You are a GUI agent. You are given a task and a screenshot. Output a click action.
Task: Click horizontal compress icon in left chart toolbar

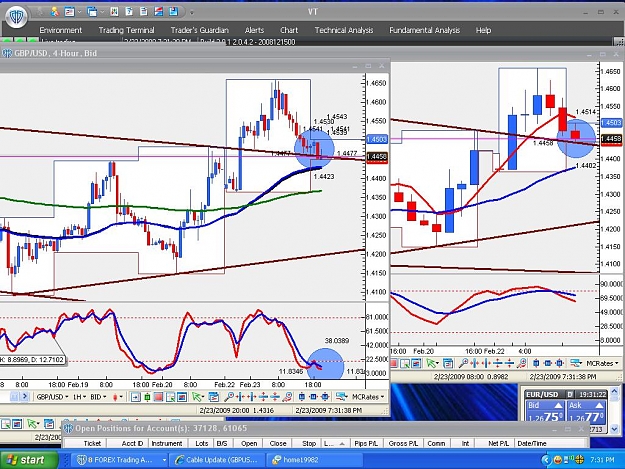tap(252, 397)
